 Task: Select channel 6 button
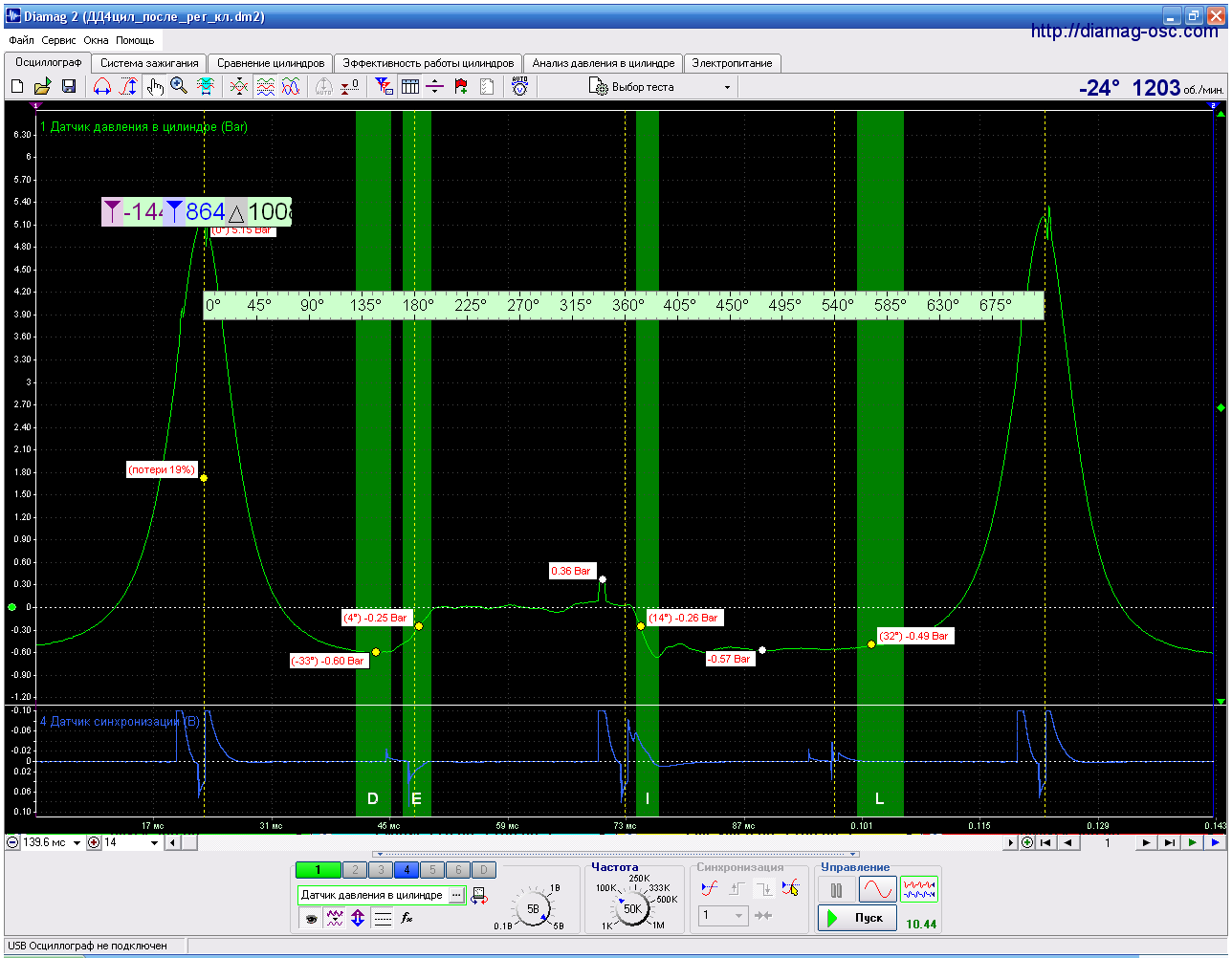458,870
